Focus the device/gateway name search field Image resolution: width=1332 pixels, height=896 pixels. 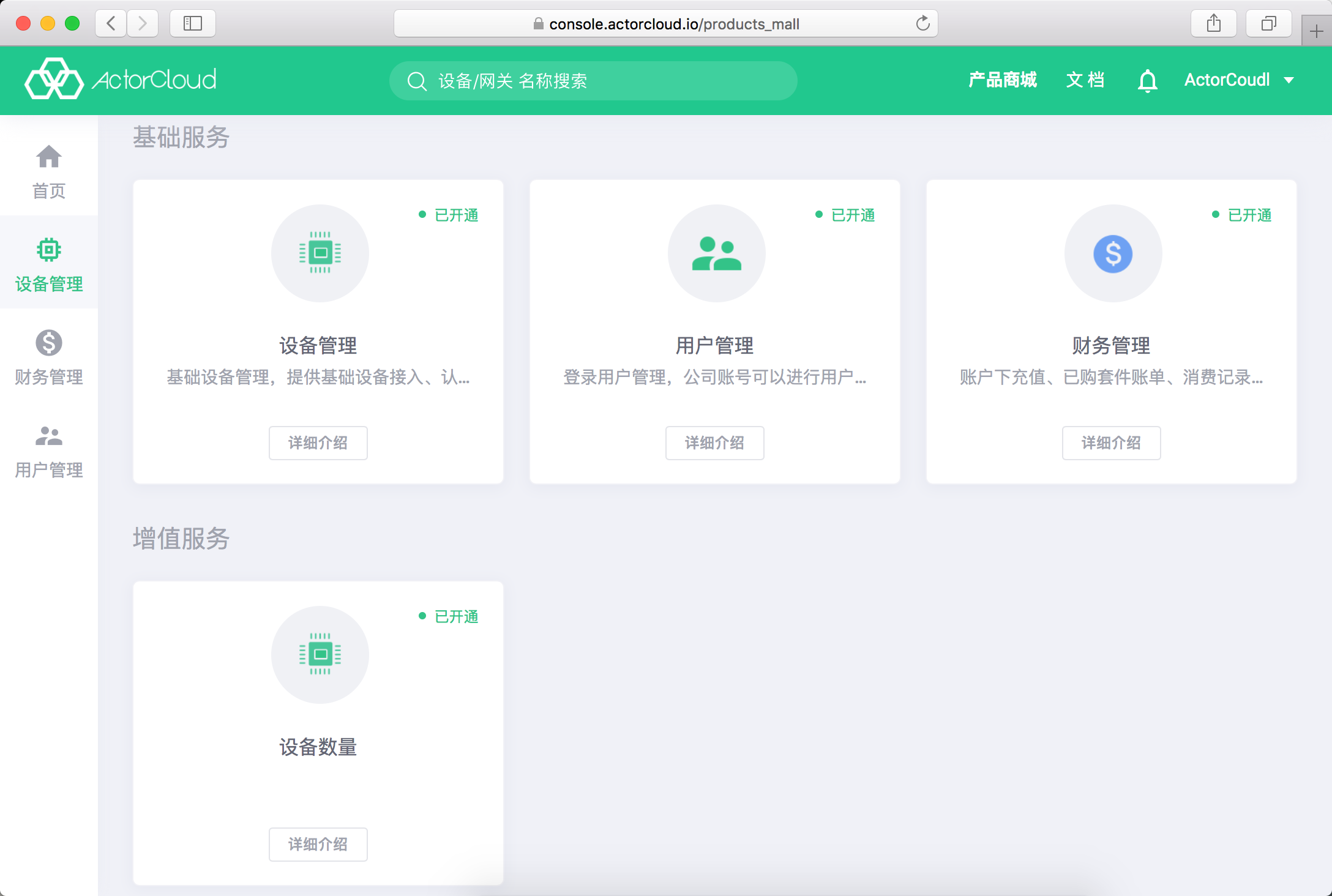(x=593, y=81)
